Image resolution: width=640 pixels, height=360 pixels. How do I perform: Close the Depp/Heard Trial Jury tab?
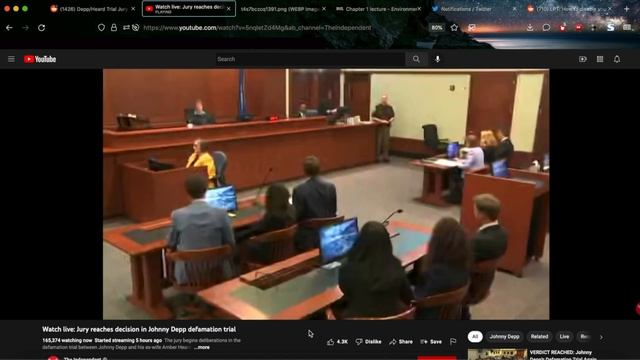[133, 9]
